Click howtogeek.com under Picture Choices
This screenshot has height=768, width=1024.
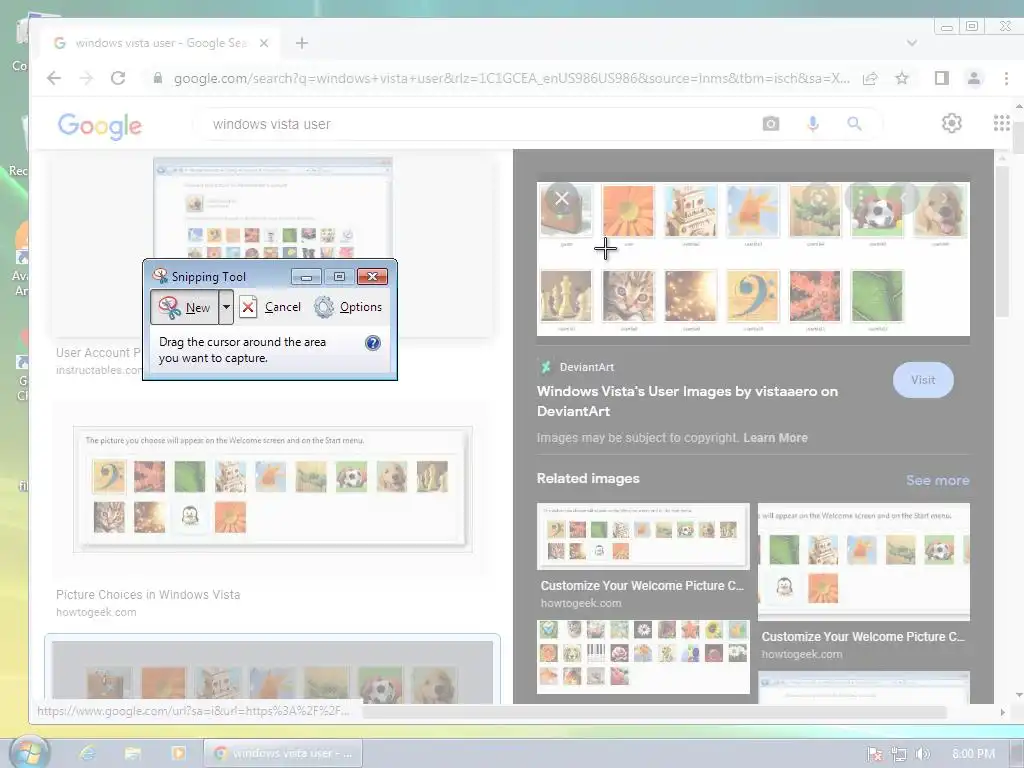(x=96, y=612)
